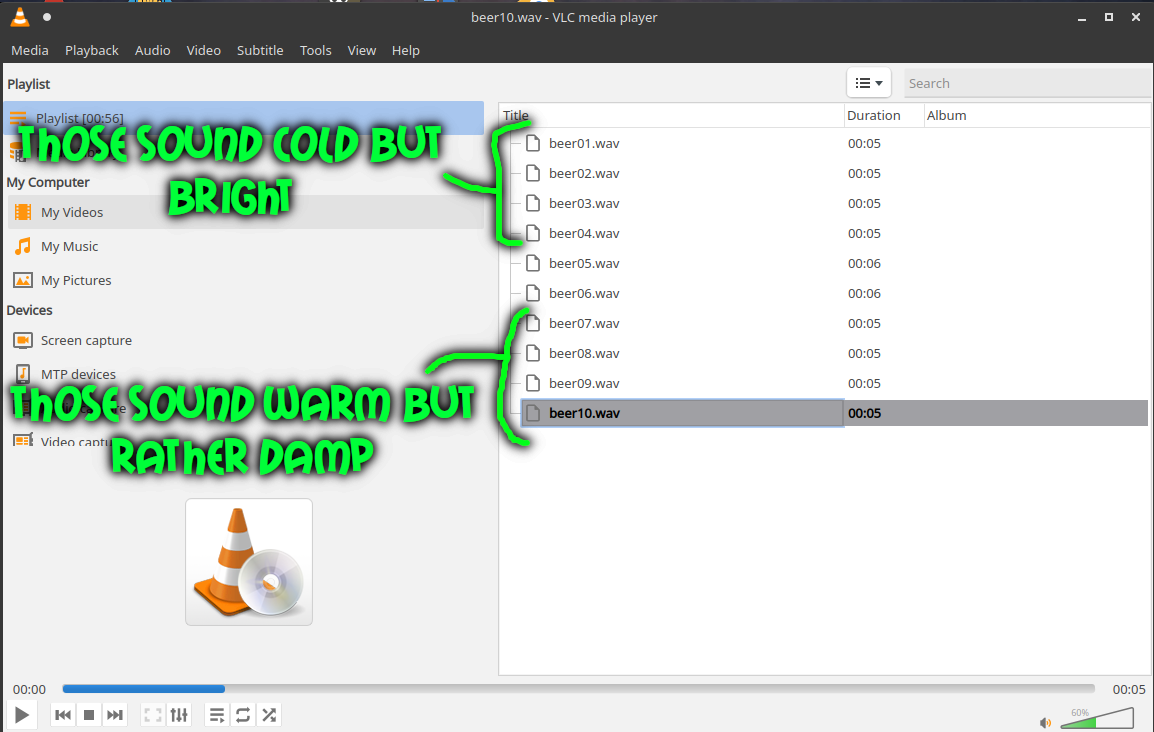The width and height of the screenshot is (1154, 732).
Task: Toggle playlist view button
Action: point(217,714)
